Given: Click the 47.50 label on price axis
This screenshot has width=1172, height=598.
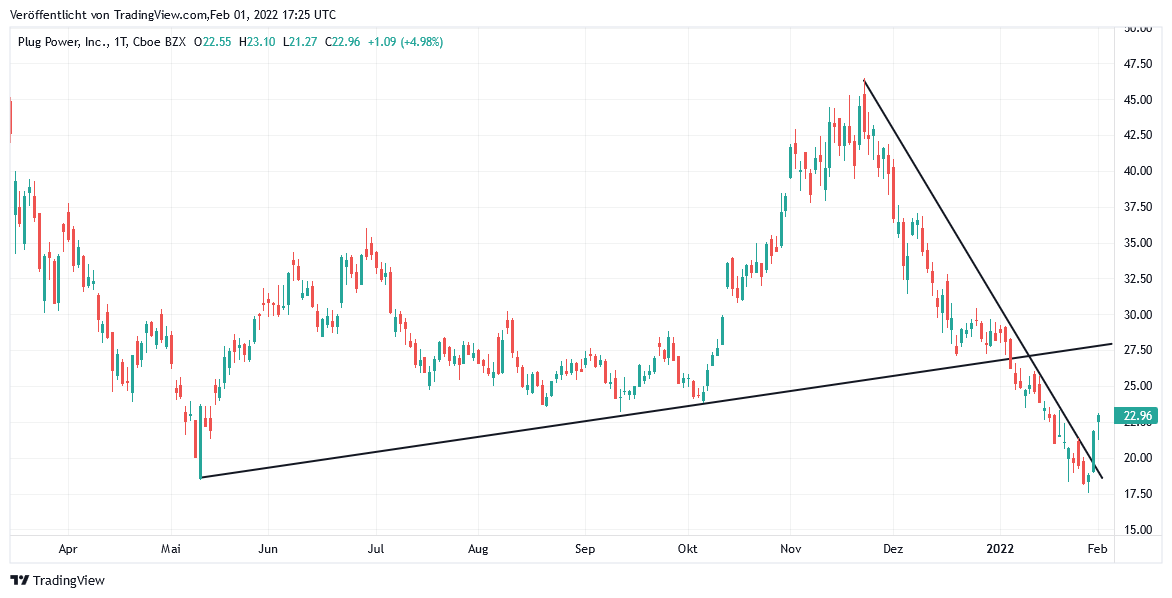Looking at the screenshot, I should pos(1139,64).
